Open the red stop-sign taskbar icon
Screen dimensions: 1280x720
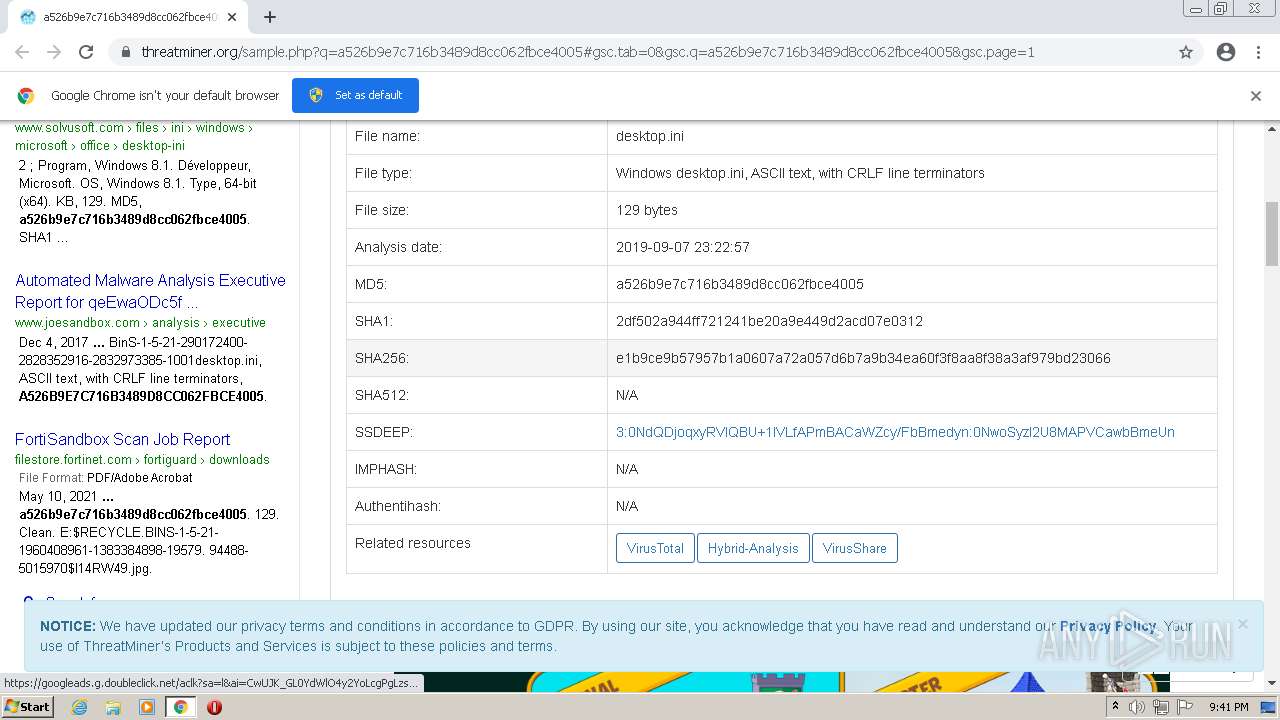[214, 707]
